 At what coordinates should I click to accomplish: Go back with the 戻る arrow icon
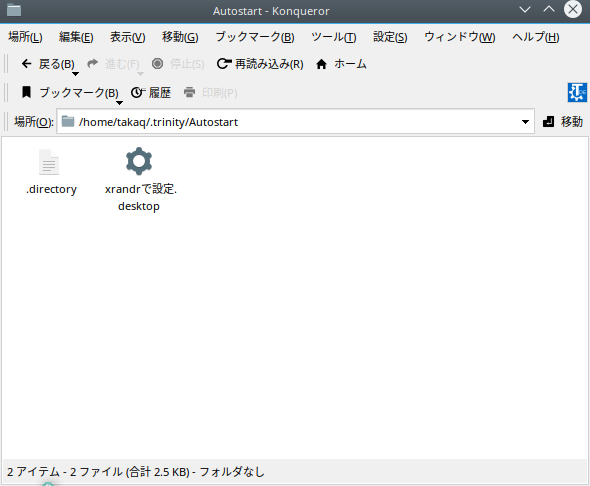[x=26, y=64]
